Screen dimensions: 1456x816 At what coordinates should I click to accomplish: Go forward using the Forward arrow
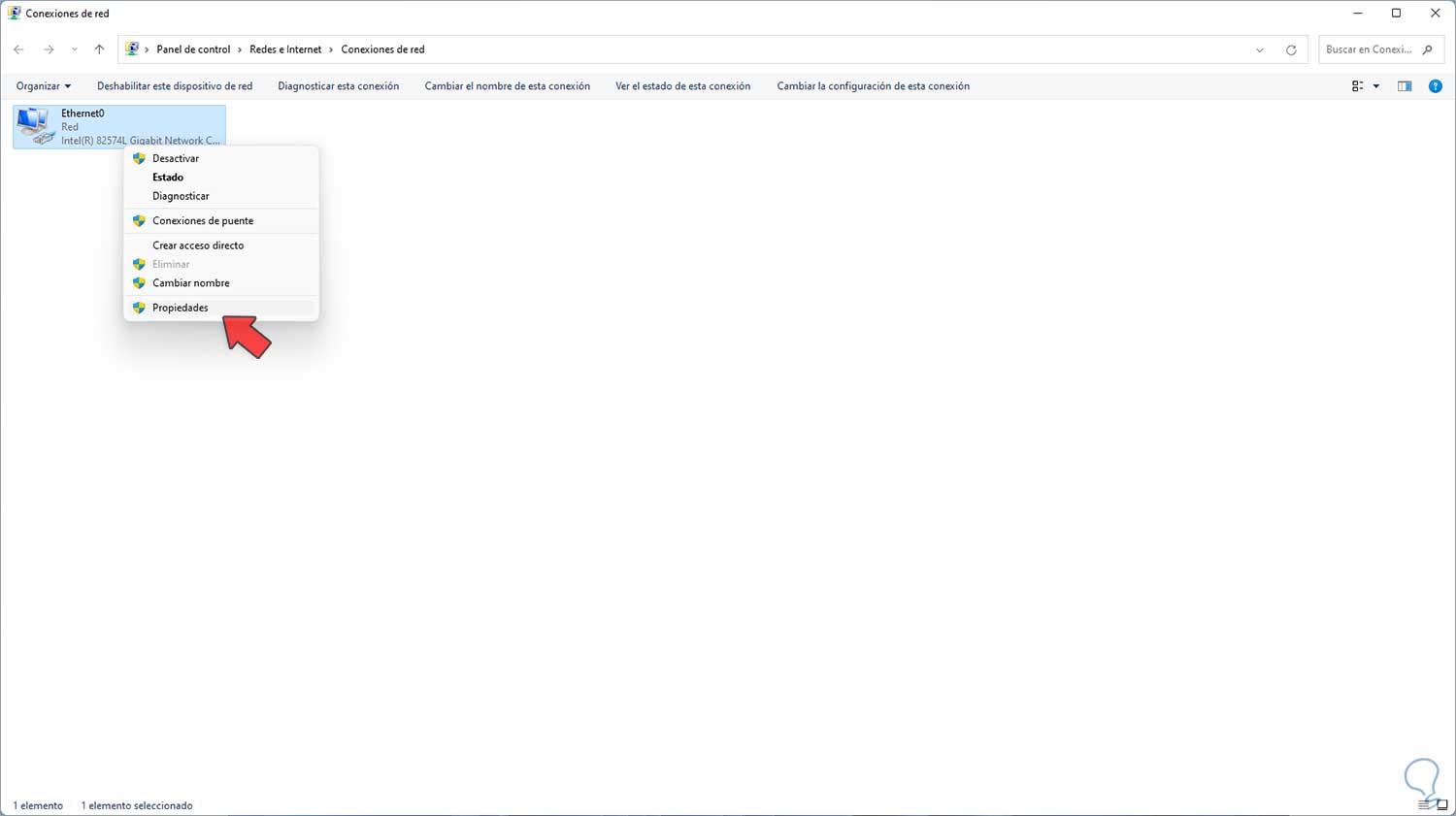pos(49,49)
